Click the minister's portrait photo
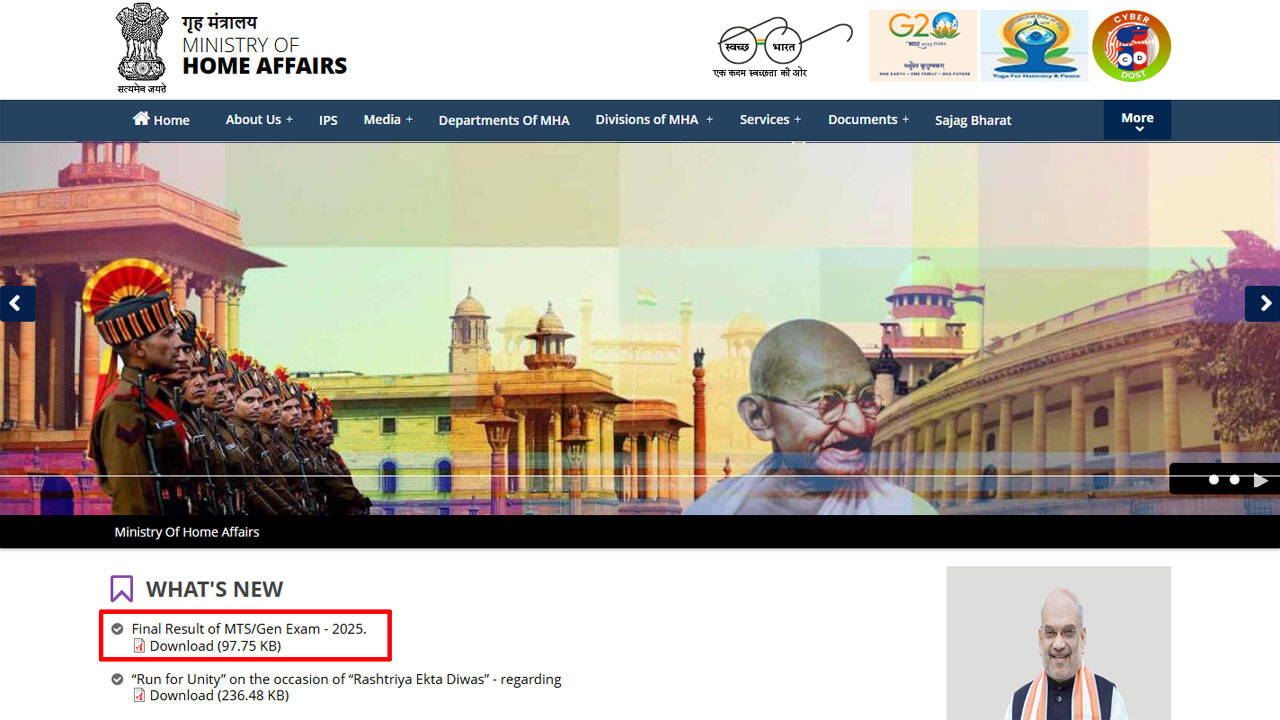1280x720 pixels. 1059,643
